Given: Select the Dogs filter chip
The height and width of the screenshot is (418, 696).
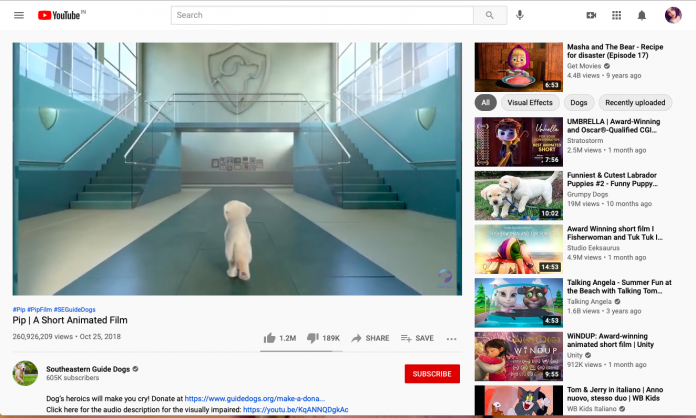Looking at the screenshot, I should 578,103.
